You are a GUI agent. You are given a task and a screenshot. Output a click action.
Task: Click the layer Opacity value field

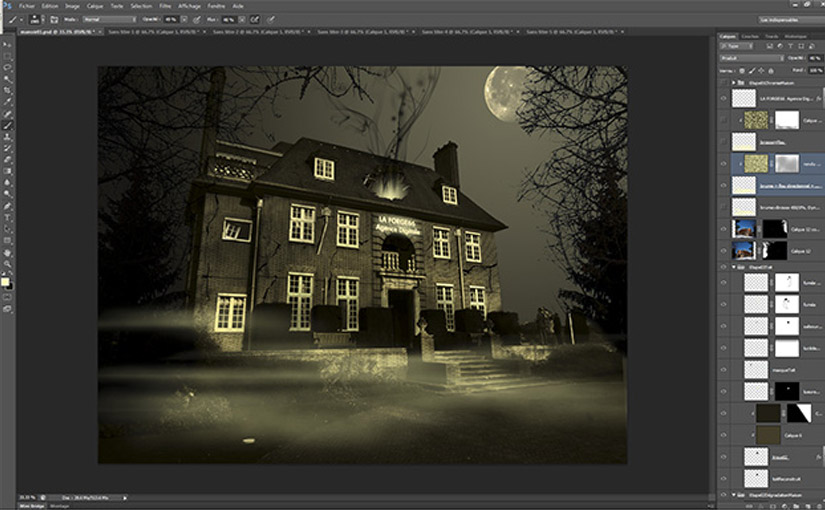pos(815,58)
